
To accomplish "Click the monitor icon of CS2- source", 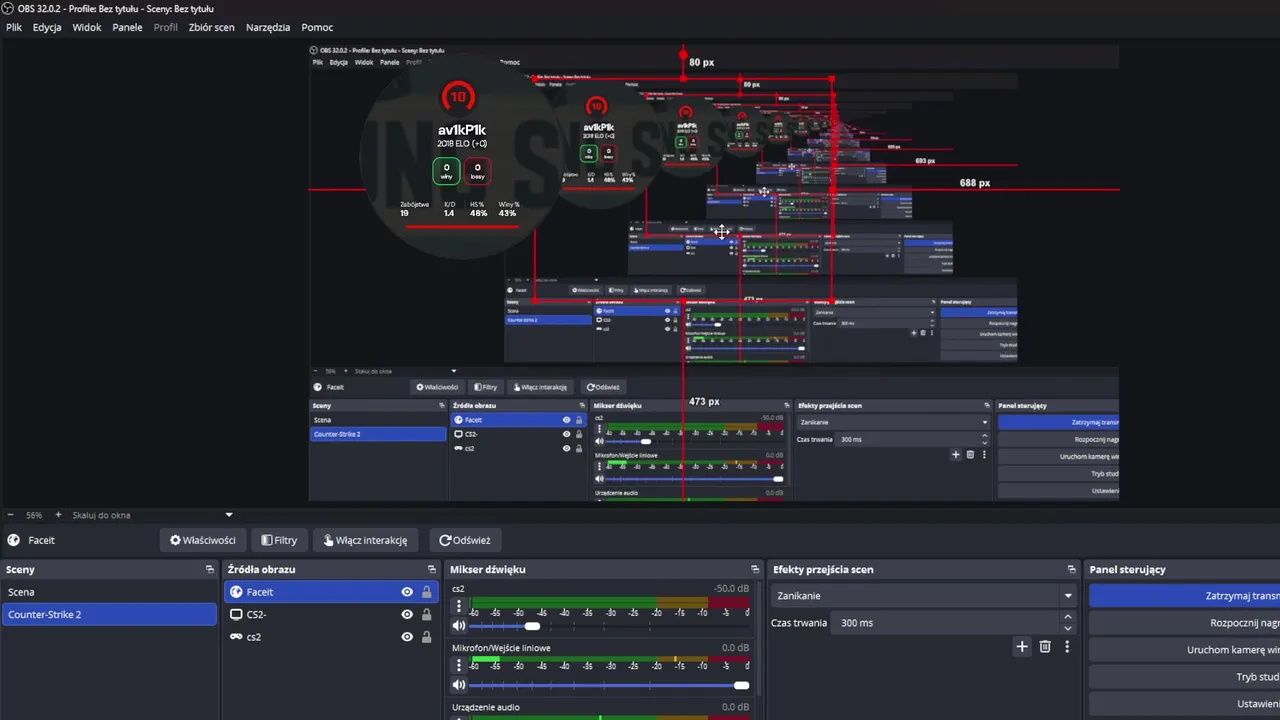I will tap(236, 614).
